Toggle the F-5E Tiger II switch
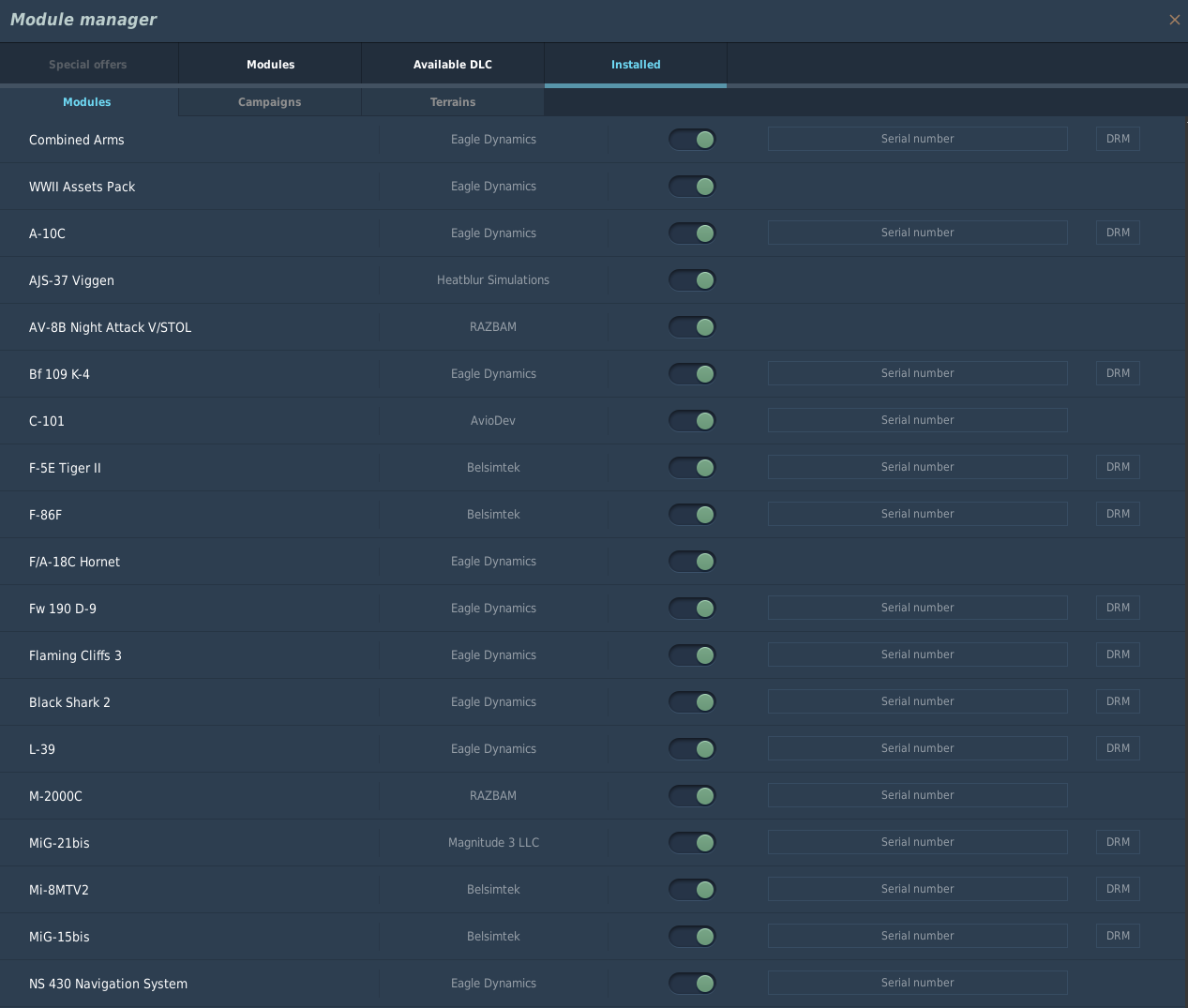 tap(692, 468)
